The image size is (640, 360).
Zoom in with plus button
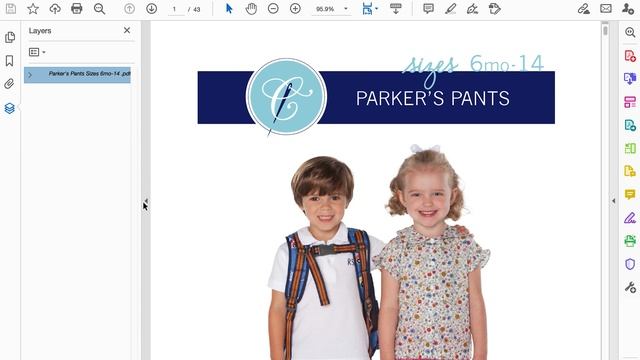pyautogui.click(x=295, y=9)
